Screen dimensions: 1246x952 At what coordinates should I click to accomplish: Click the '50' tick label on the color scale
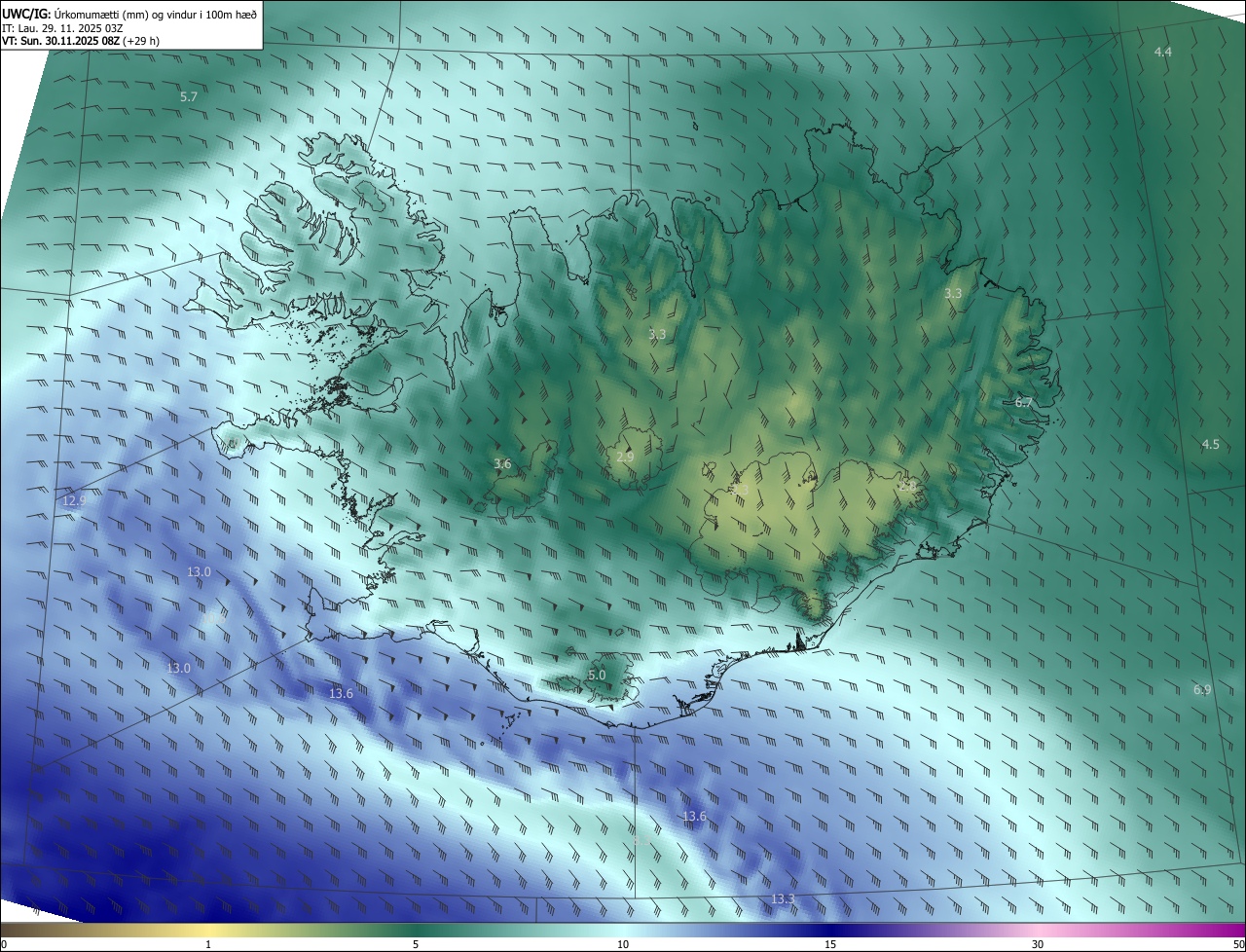pyautogui.click(x=1238, y=944)
